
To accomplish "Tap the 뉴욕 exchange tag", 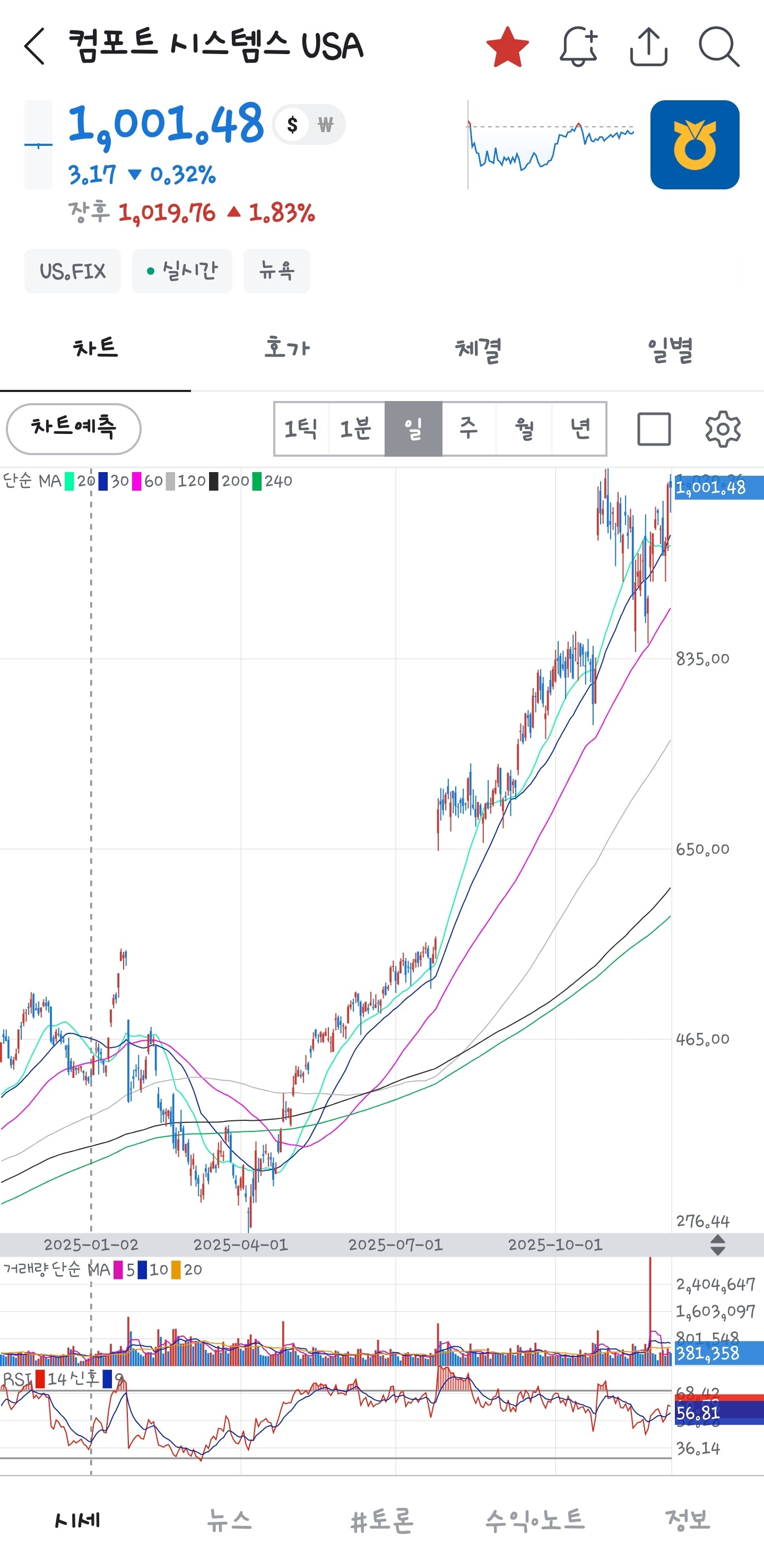I will (x=277, y=271).
